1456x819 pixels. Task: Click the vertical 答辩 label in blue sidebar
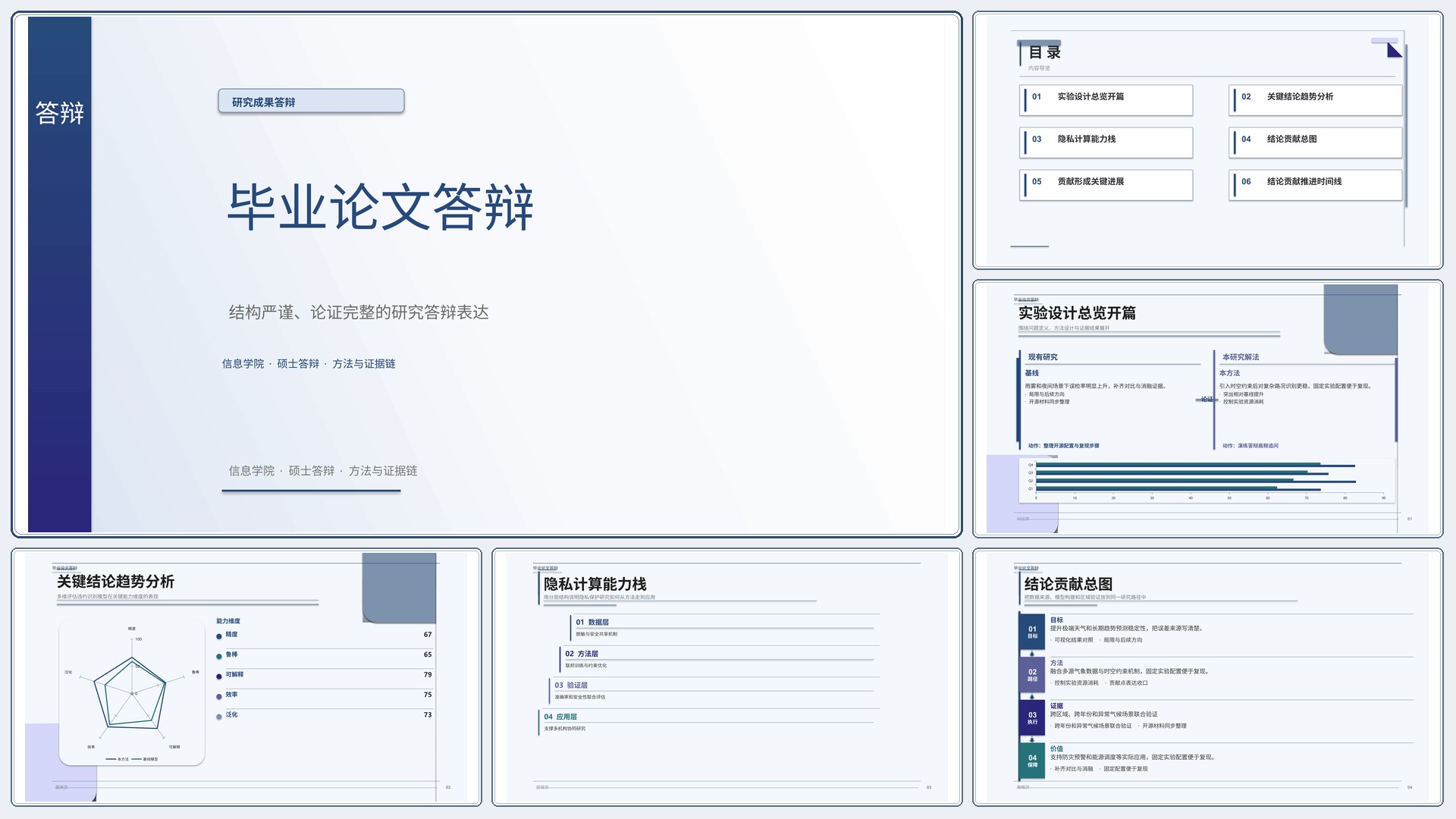click(x=59, y=113)
